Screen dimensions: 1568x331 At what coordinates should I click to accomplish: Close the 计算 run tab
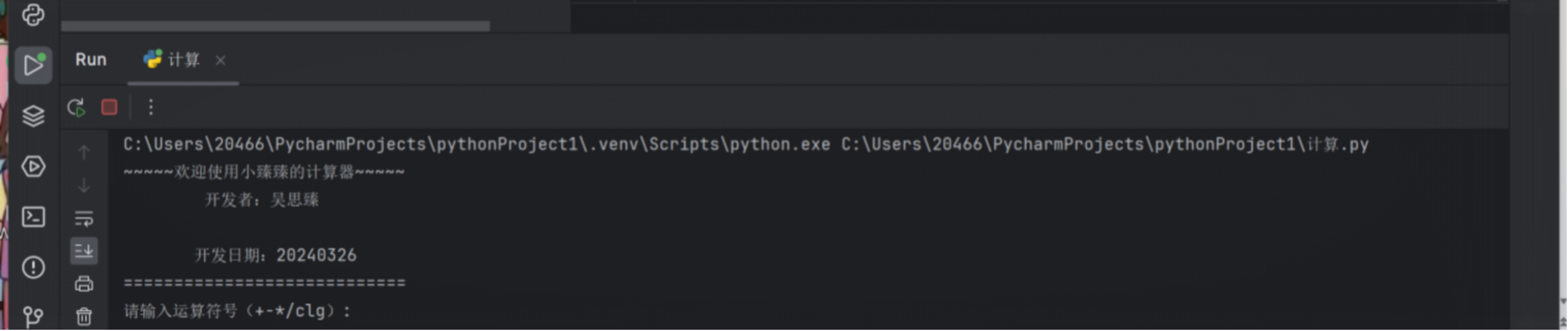(x=221, y=61)
